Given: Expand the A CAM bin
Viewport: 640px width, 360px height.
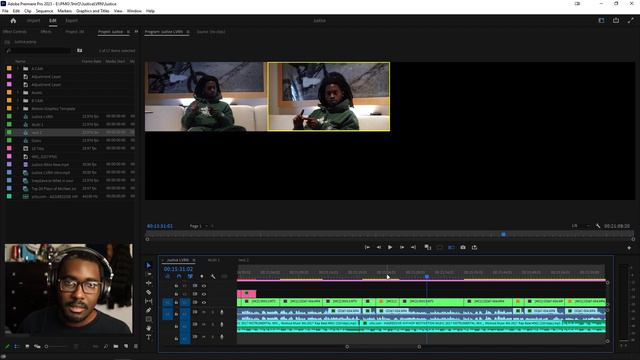Looking at the screenshot, I should point(18,69).
